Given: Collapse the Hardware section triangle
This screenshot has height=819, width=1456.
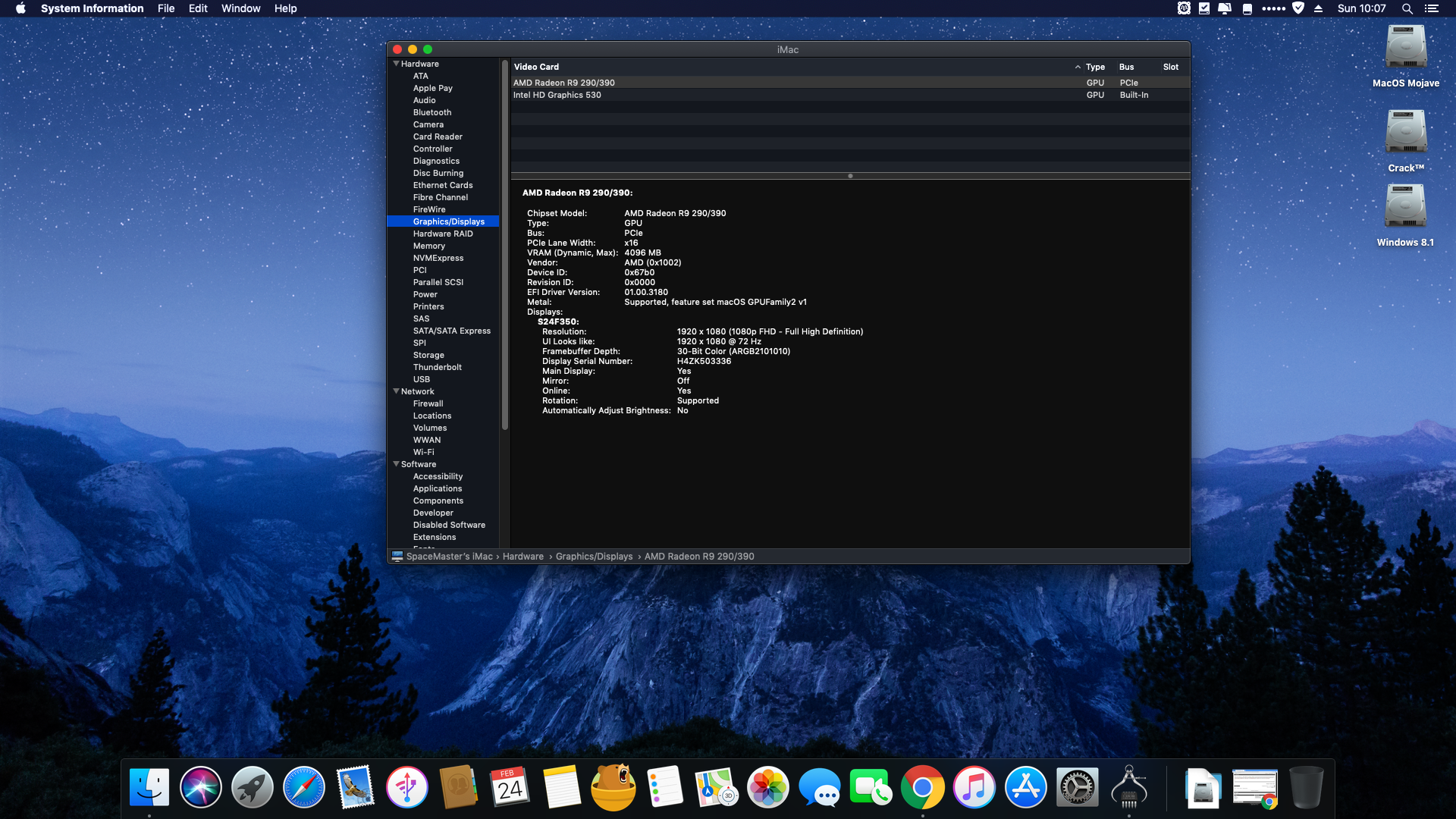Looking at the screenshot, I should (396, 64).
